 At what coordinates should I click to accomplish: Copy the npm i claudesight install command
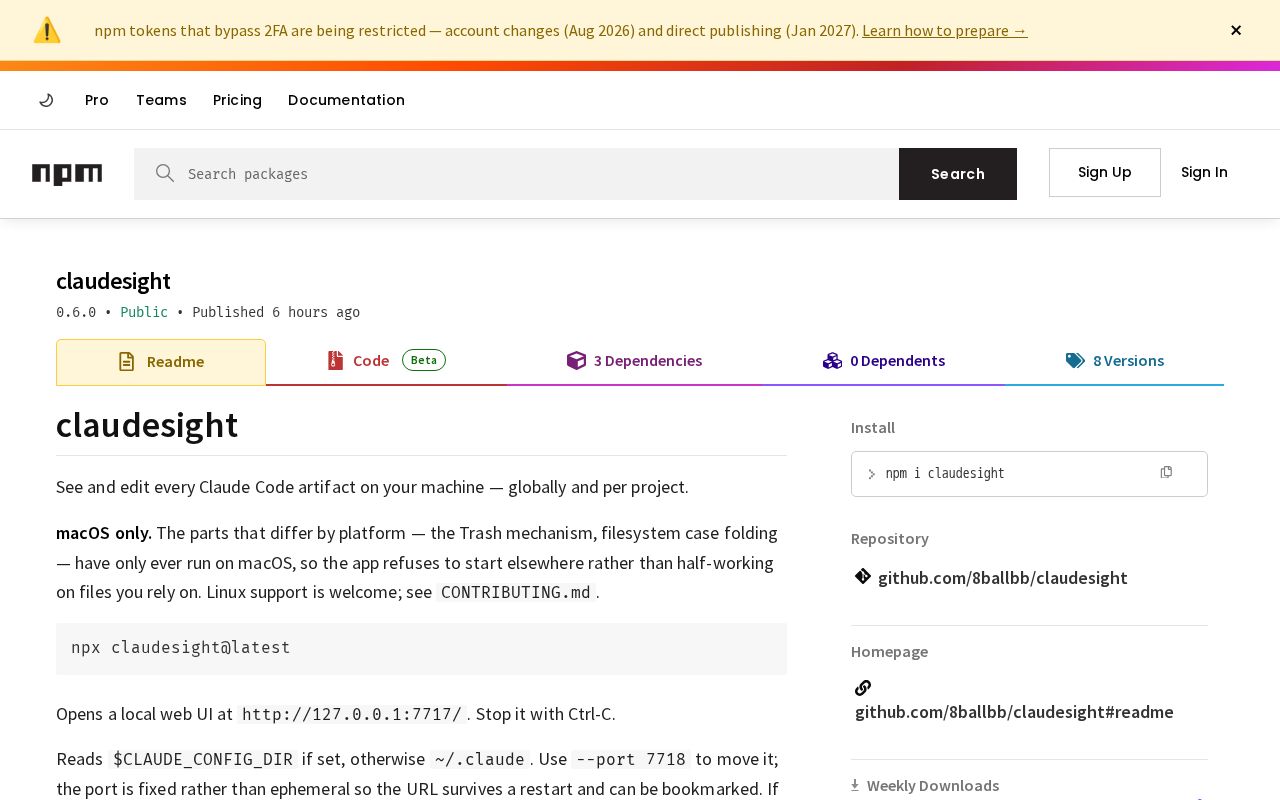(x=1166, y=472)
